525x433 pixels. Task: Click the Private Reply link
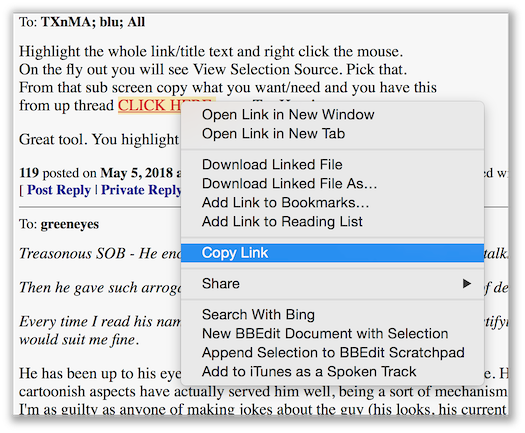[x=141, y=190]
